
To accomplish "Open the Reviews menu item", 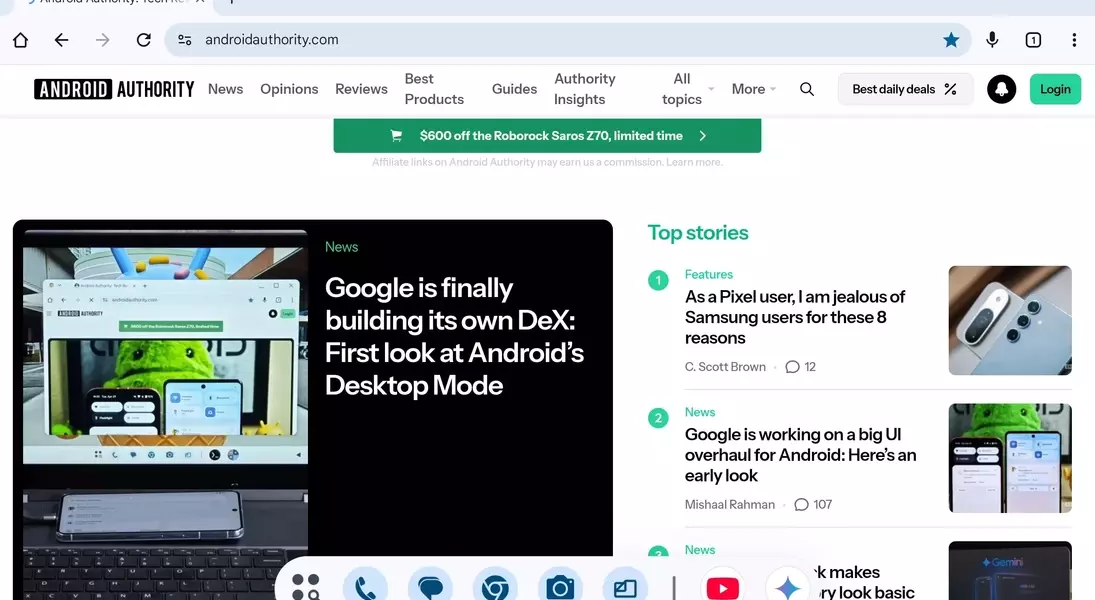I will [361, 89].
